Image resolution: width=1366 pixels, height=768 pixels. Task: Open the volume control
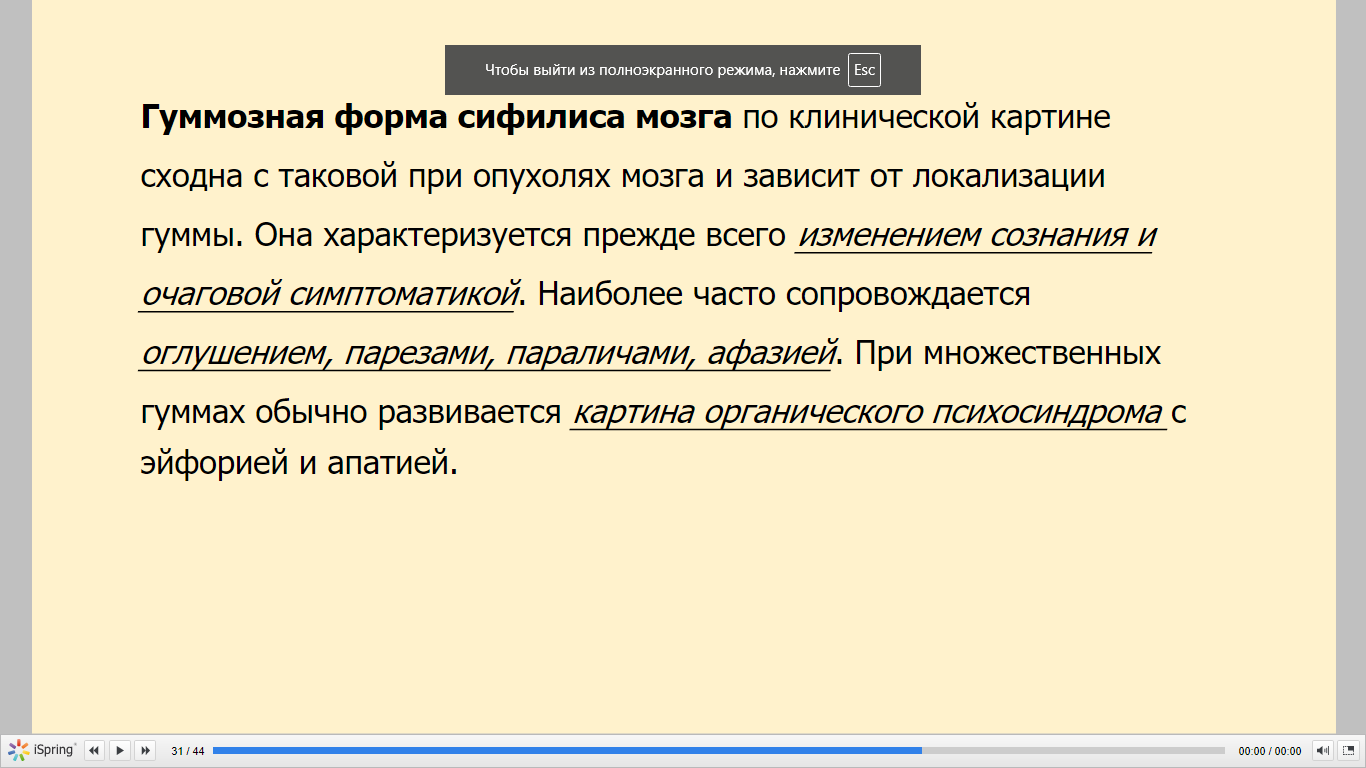click(1322, 750)
